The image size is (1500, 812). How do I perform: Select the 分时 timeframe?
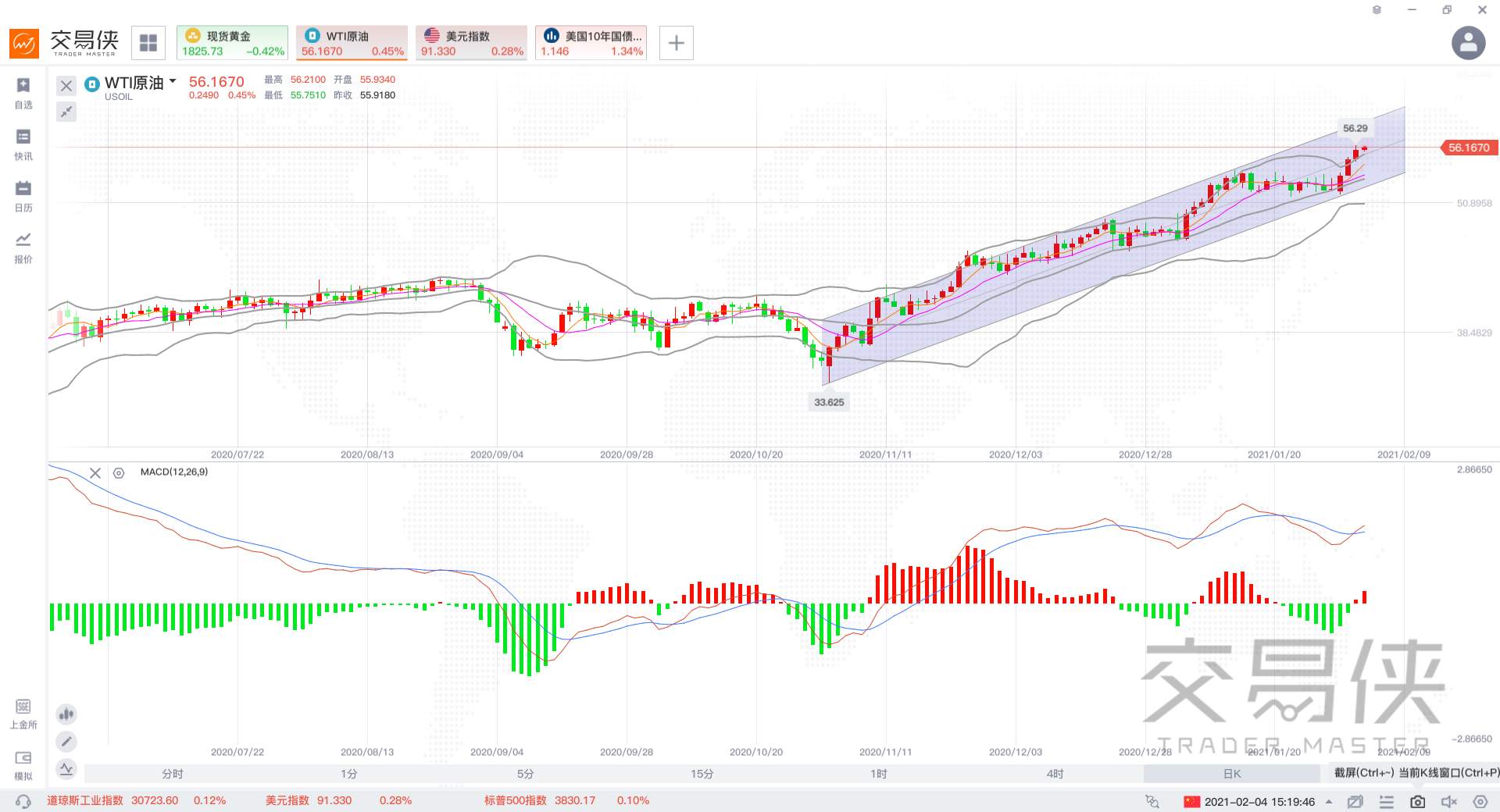(x=173, y=774)
